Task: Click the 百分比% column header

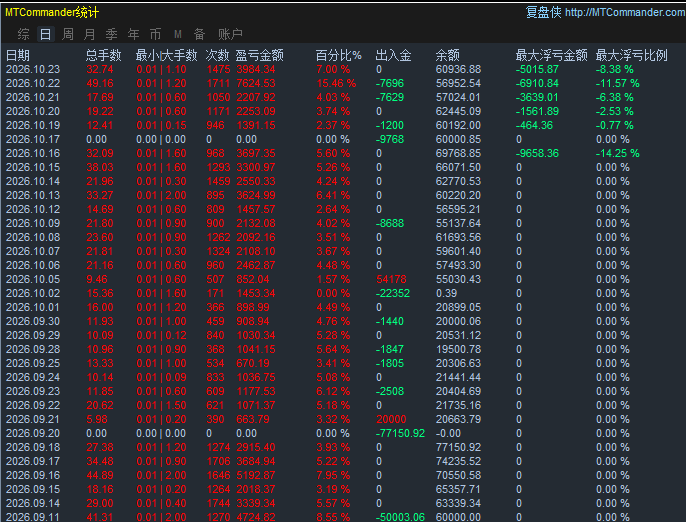Action: (339, 55)
